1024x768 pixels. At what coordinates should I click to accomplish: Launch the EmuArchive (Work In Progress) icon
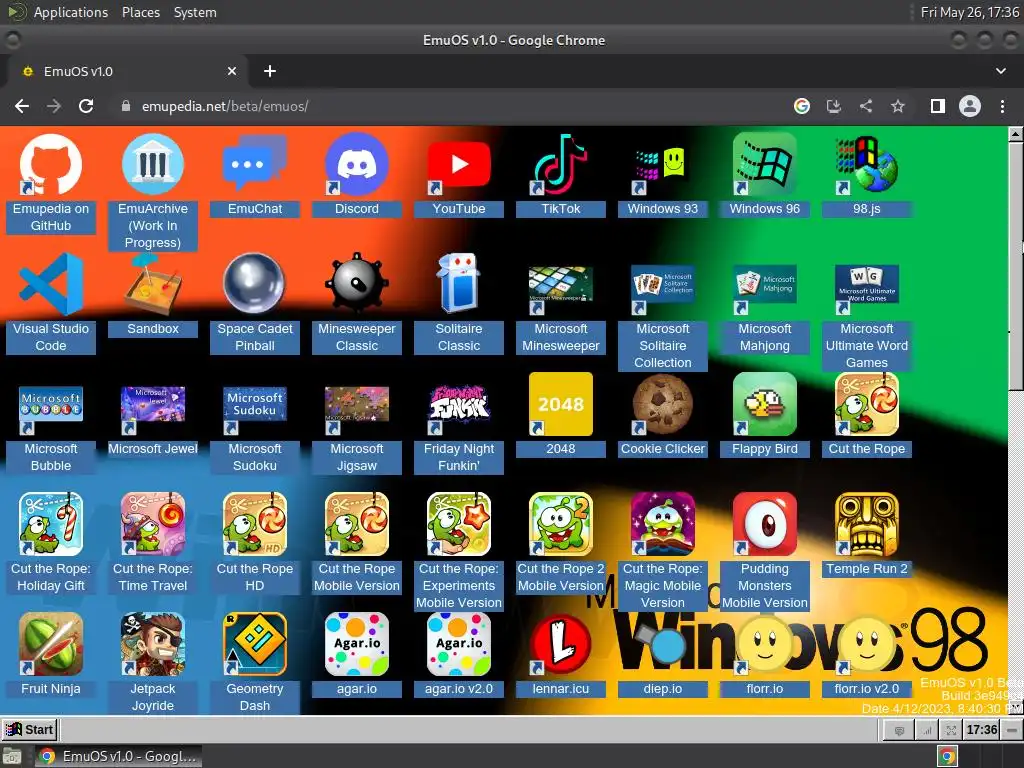tap(153, 165)
